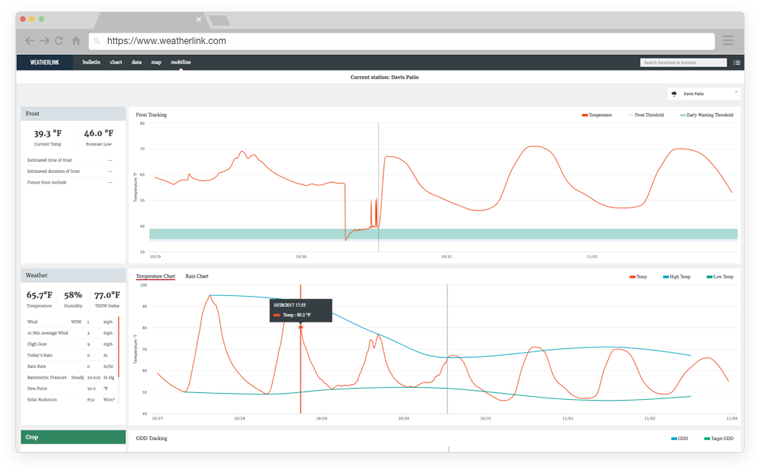Click the Future frost outlook row

[x=70, y=183]
